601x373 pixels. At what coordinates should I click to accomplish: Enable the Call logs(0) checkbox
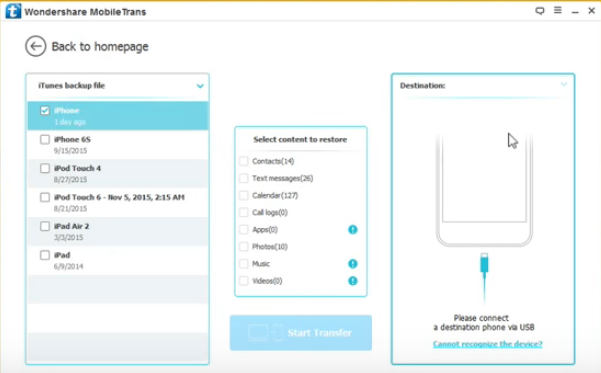pyautogui.click(x=244, y=212)
